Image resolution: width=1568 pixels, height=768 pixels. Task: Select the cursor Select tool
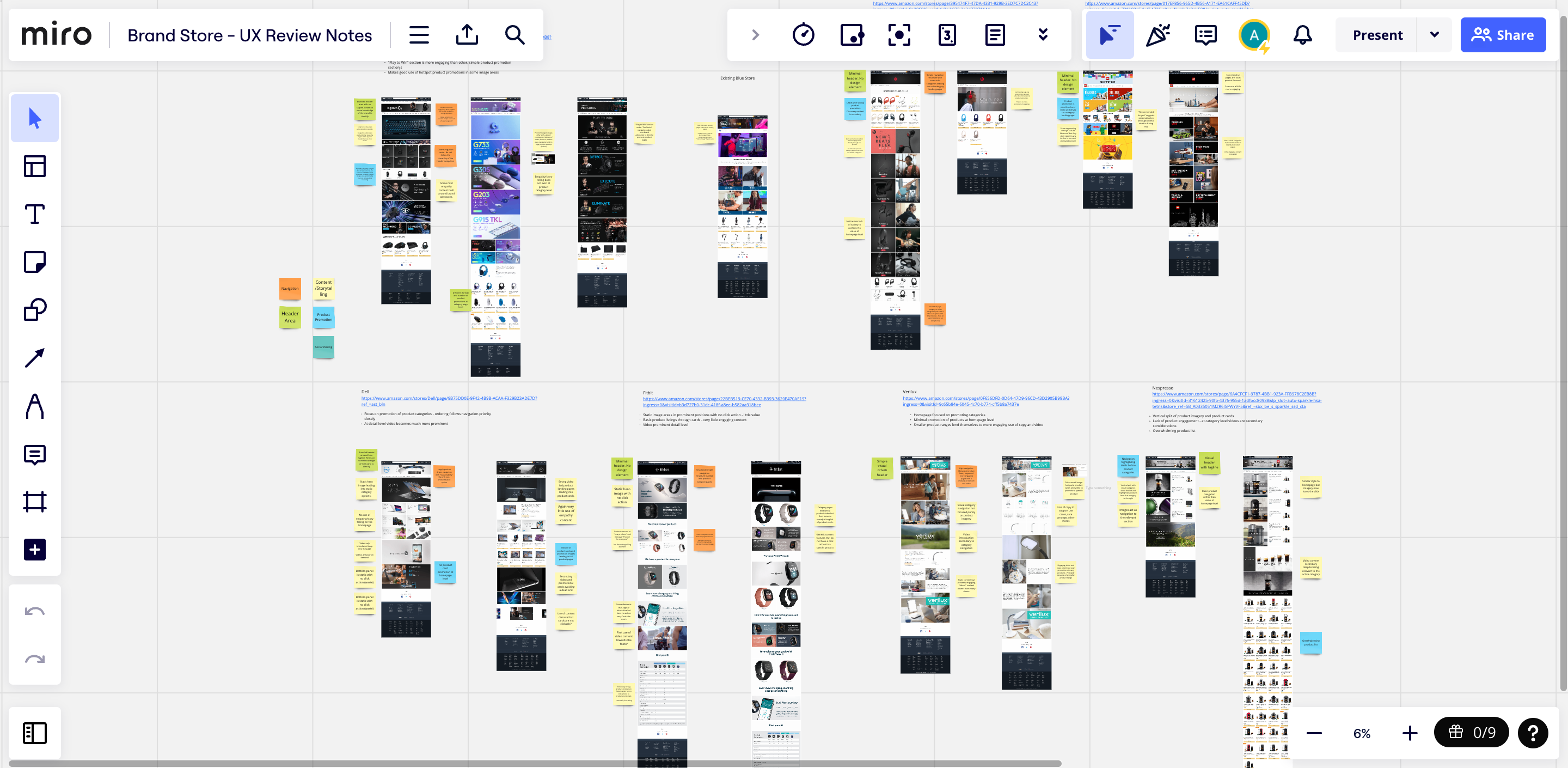pyautogui.click(x=35, y=118)
